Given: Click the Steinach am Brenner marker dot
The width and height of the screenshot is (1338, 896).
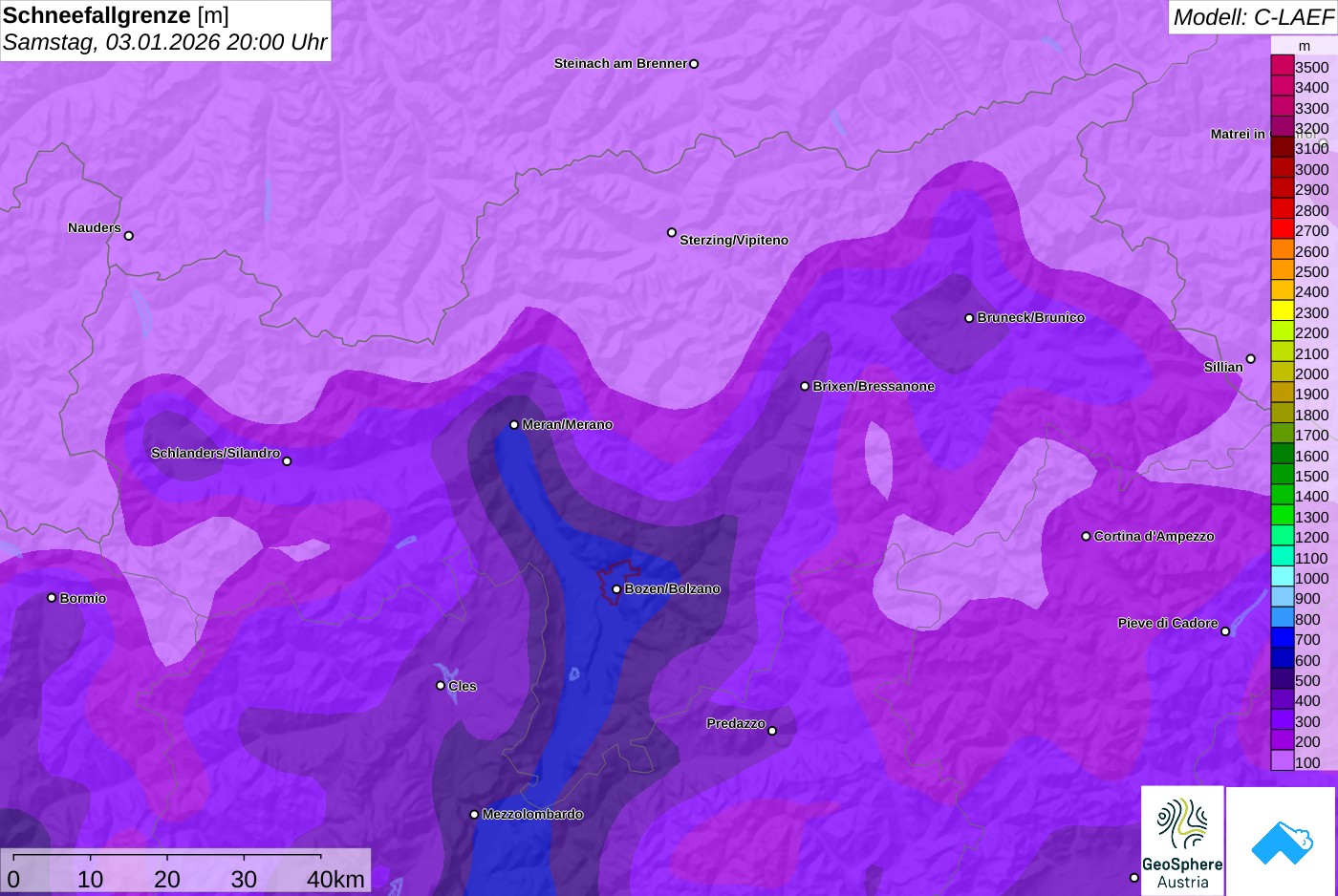Looking at the screenshot, I should click(694, 64).
